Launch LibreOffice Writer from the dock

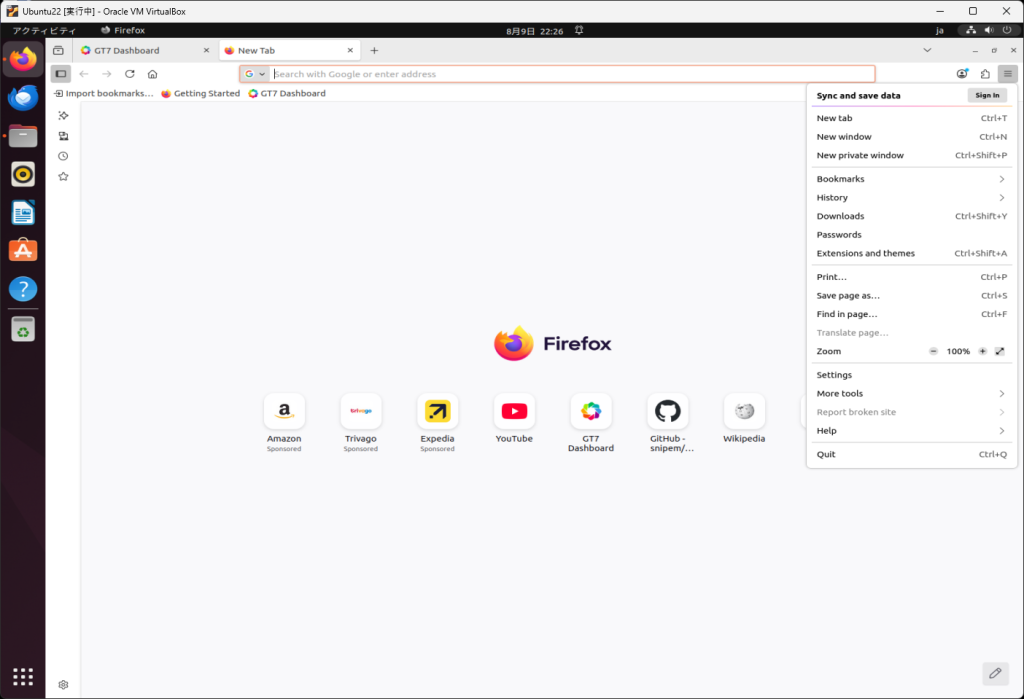coord(23,212)
